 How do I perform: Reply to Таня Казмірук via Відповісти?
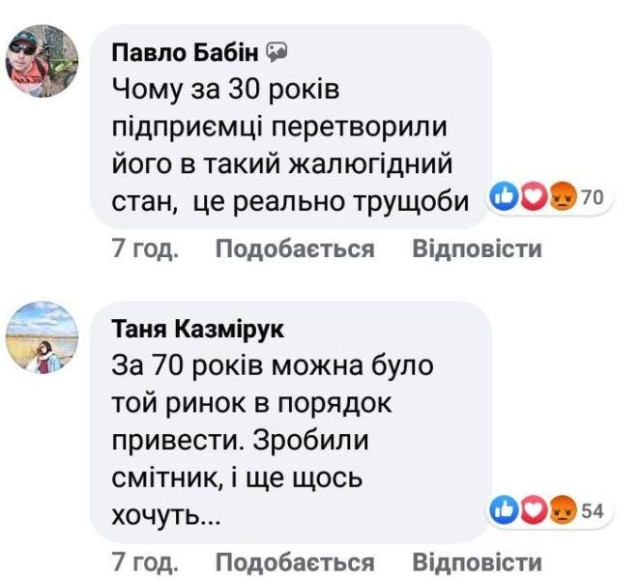pos(477,562)
